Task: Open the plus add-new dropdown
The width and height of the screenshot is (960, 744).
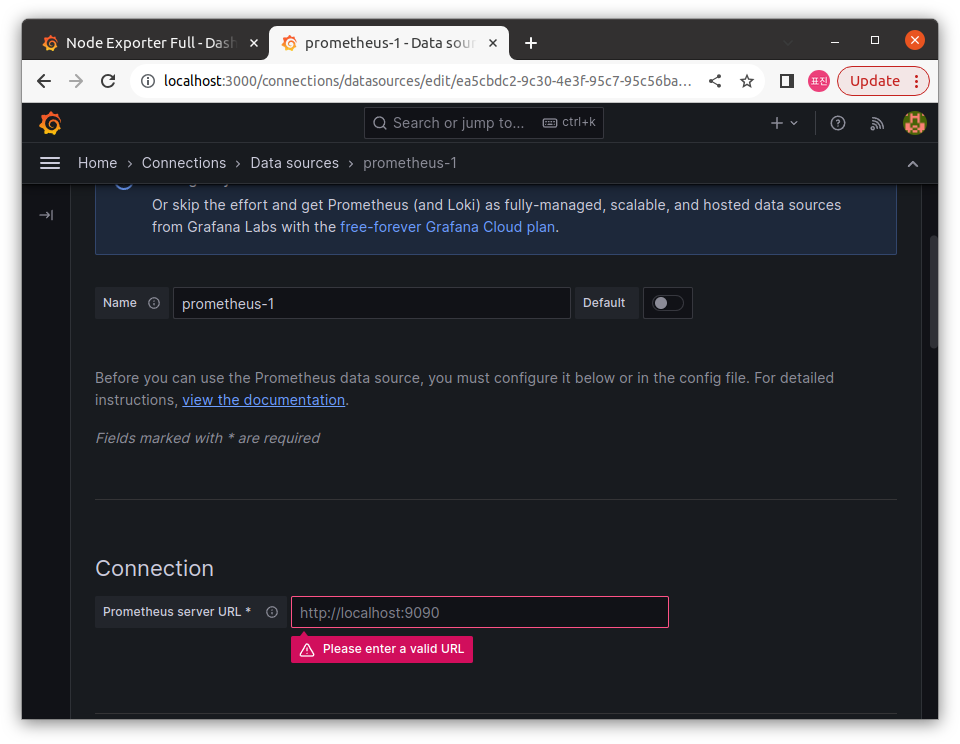Action: pos(784,123)
